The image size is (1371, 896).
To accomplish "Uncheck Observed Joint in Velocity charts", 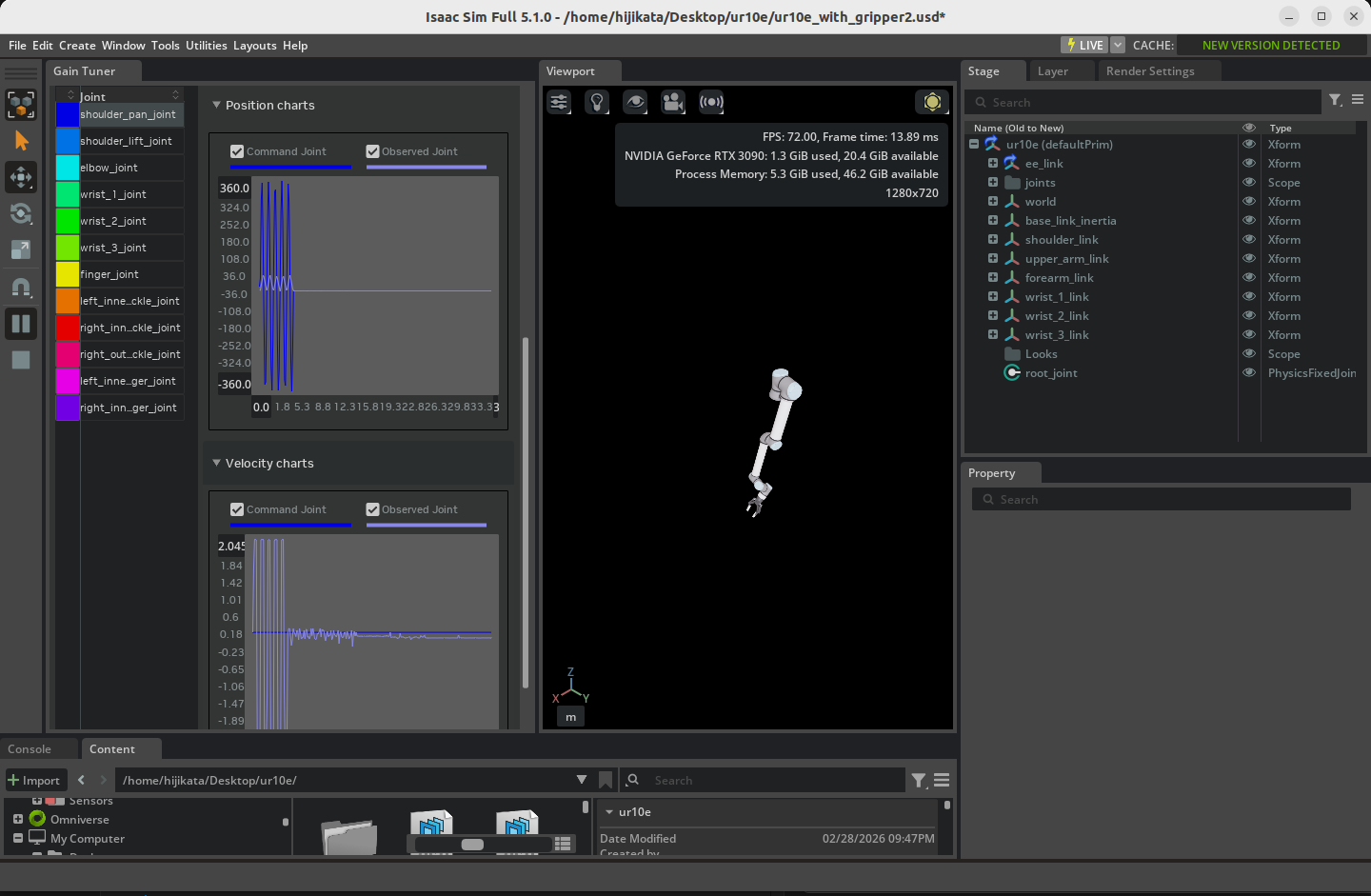I will [372, 509].
